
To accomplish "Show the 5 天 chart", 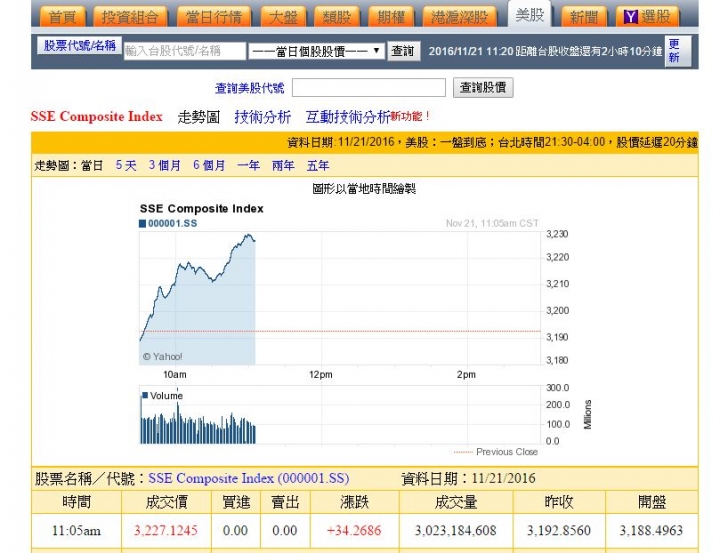I will coord(126,165).
